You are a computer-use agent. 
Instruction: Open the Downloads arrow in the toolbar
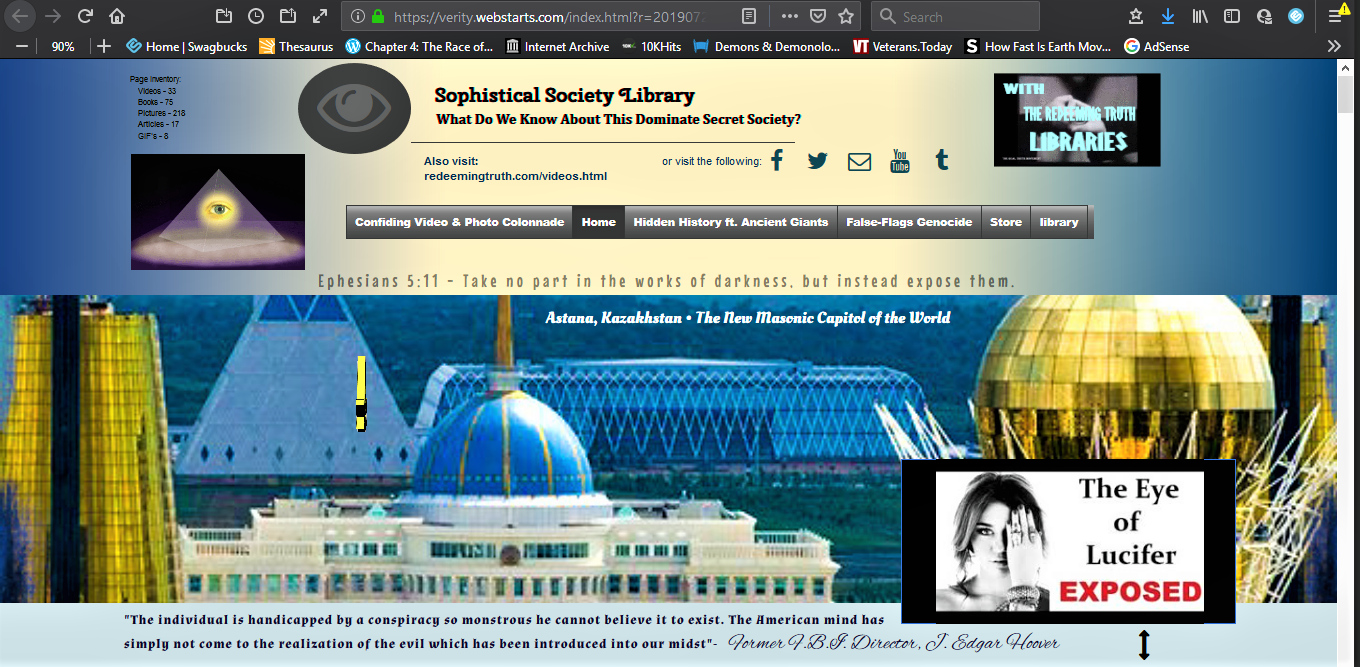click(x=1167, y=16)
